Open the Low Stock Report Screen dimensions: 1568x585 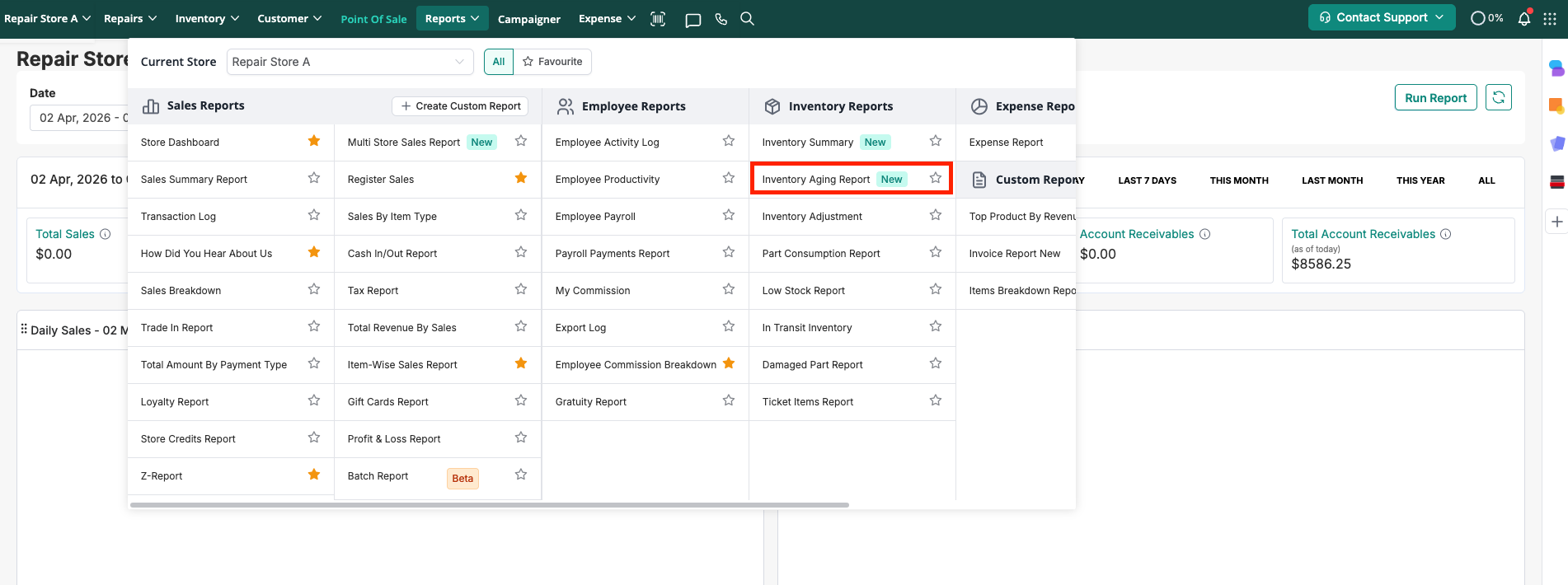coord(803,291)
